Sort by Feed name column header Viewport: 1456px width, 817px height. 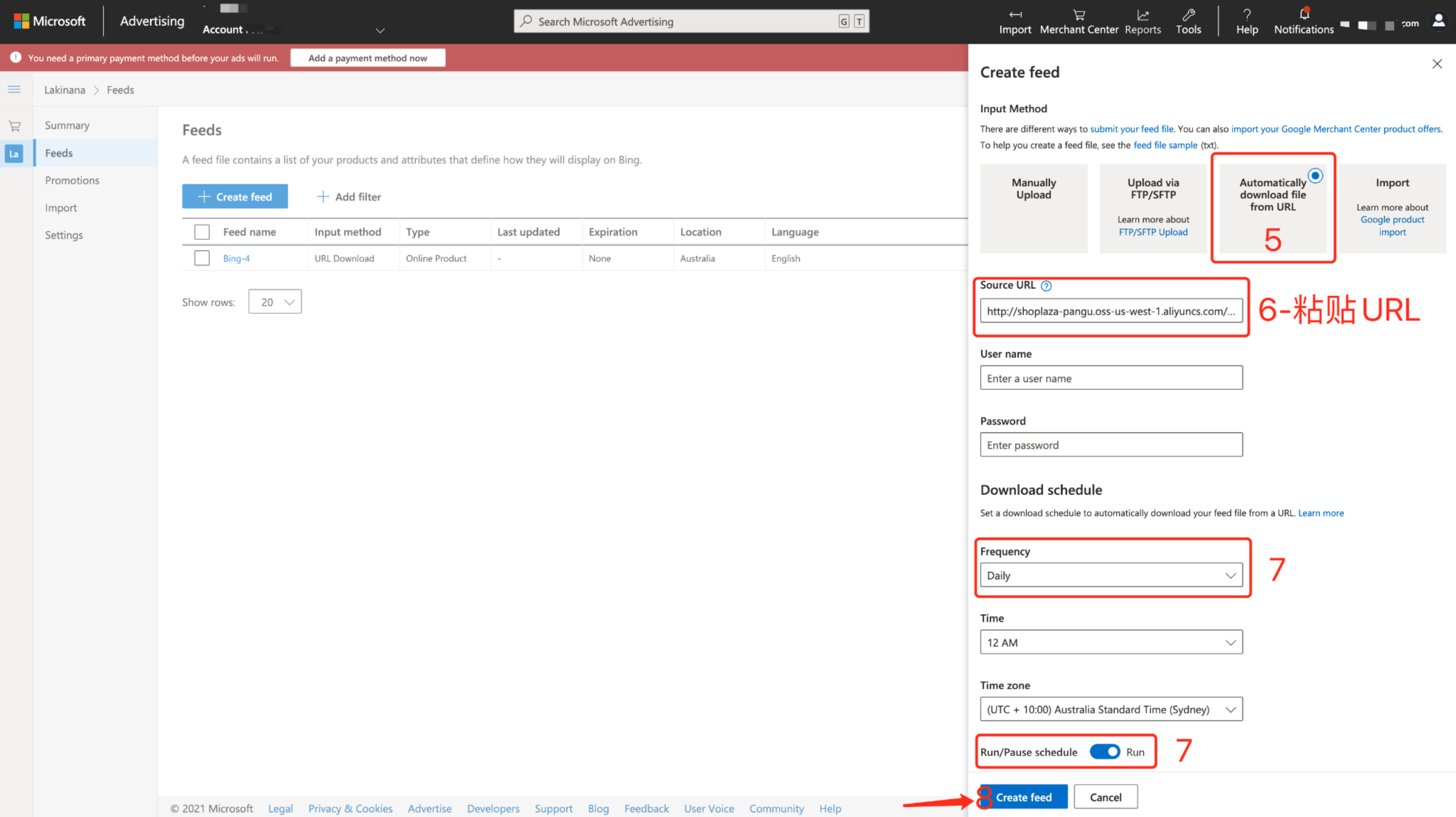[249, 232]
